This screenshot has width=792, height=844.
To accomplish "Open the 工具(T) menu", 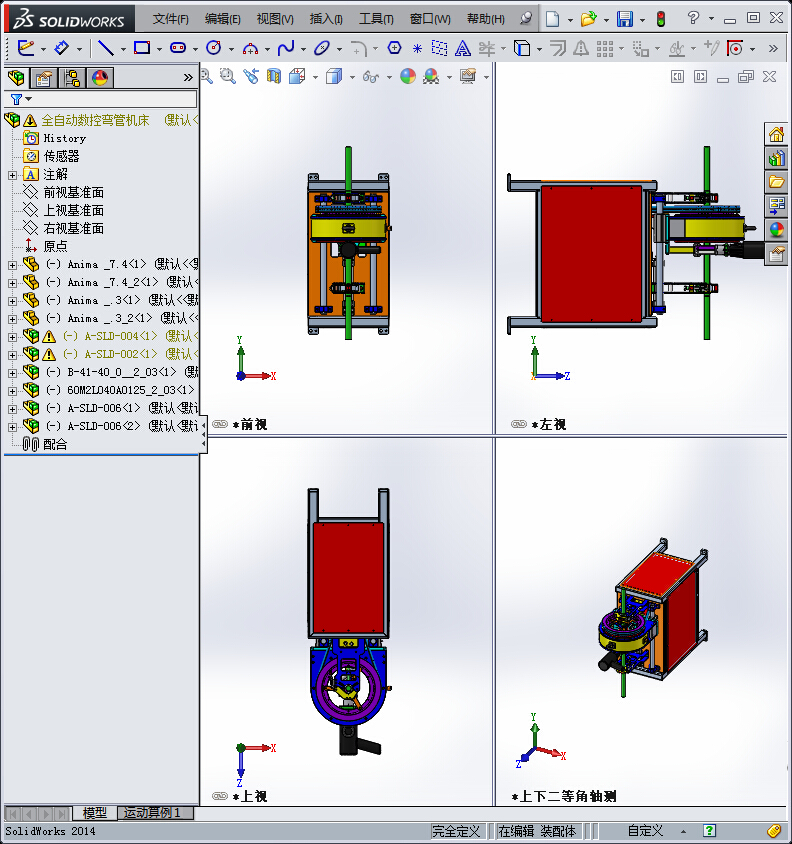I will click(376, 19).
